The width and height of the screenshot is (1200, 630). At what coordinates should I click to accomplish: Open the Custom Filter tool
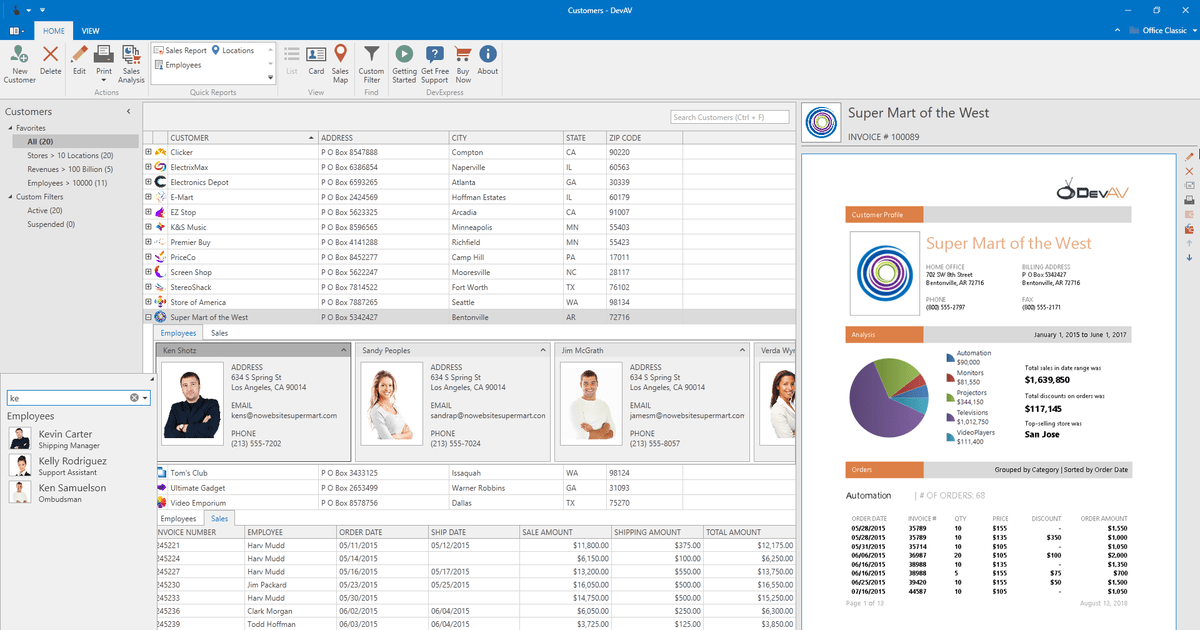371,62
